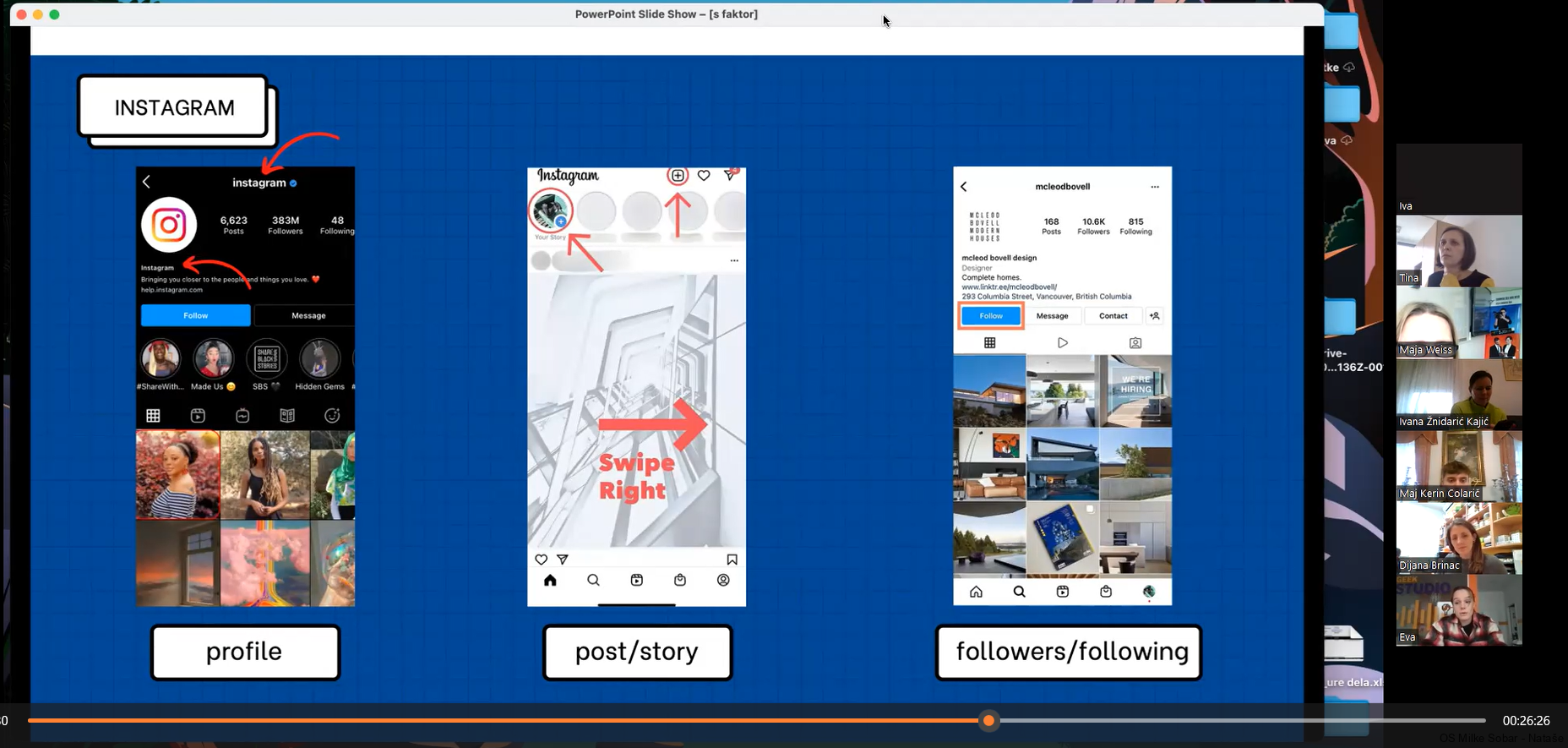This screenshot has width=1568, height=748.
Task: Click the suggest people icon beside Contact
Action: pos(1155,316)
